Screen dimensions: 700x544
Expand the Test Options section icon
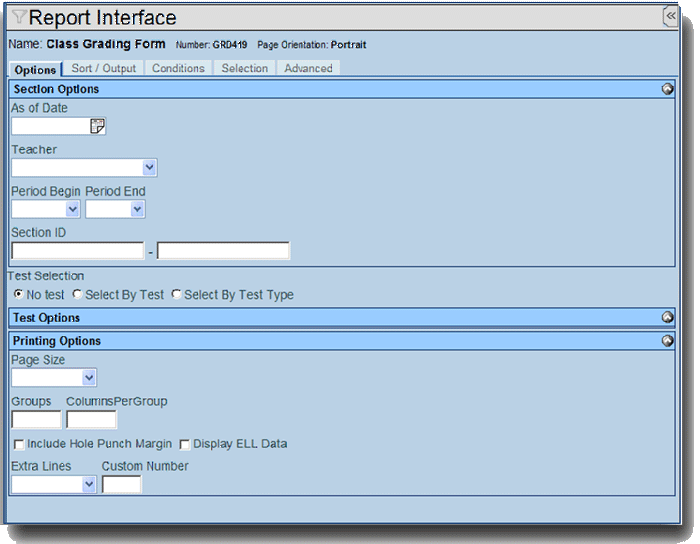point(668,317)
